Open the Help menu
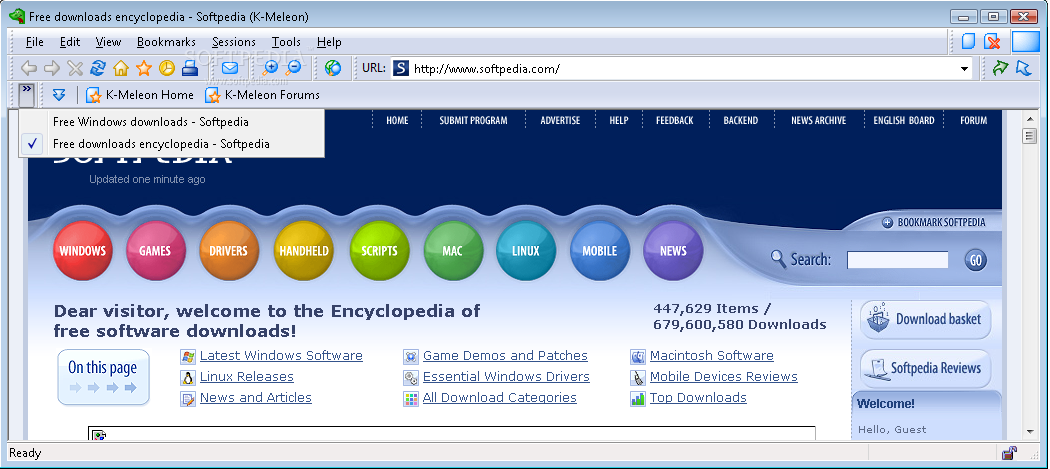The image size is (1050, 469). tap(329, 42)
